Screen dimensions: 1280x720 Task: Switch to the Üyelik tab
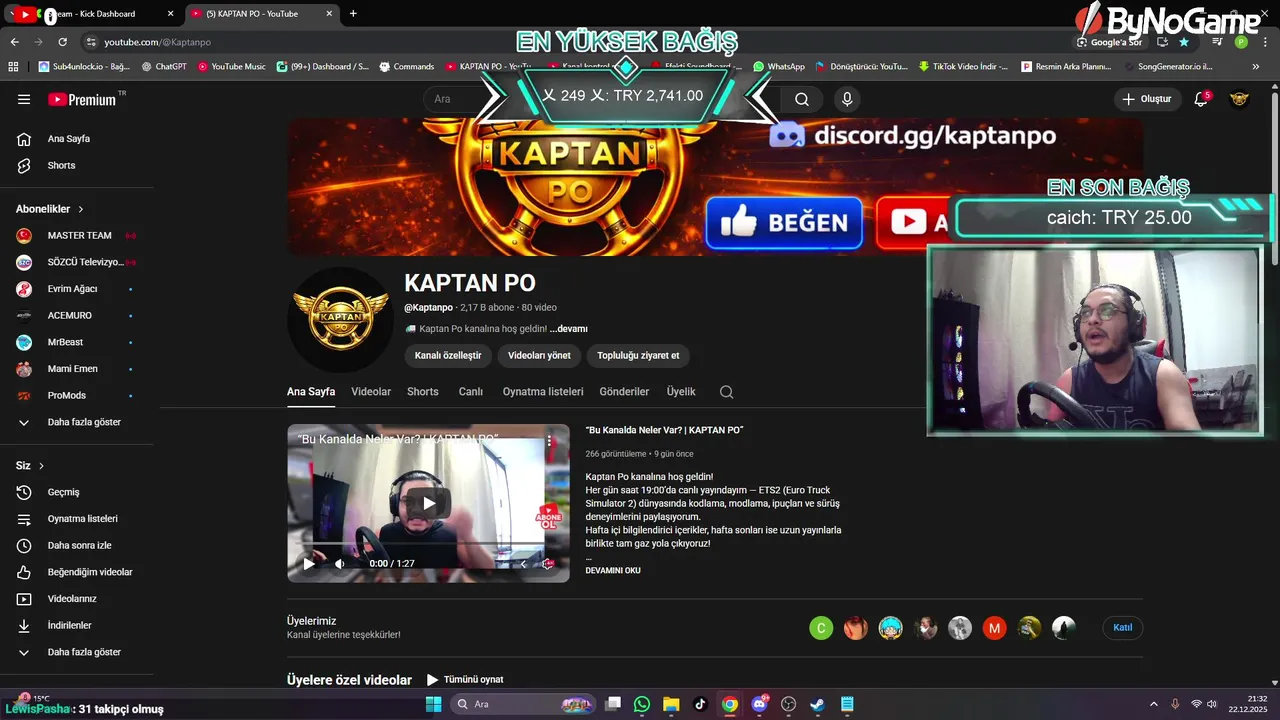click(681, 392)
